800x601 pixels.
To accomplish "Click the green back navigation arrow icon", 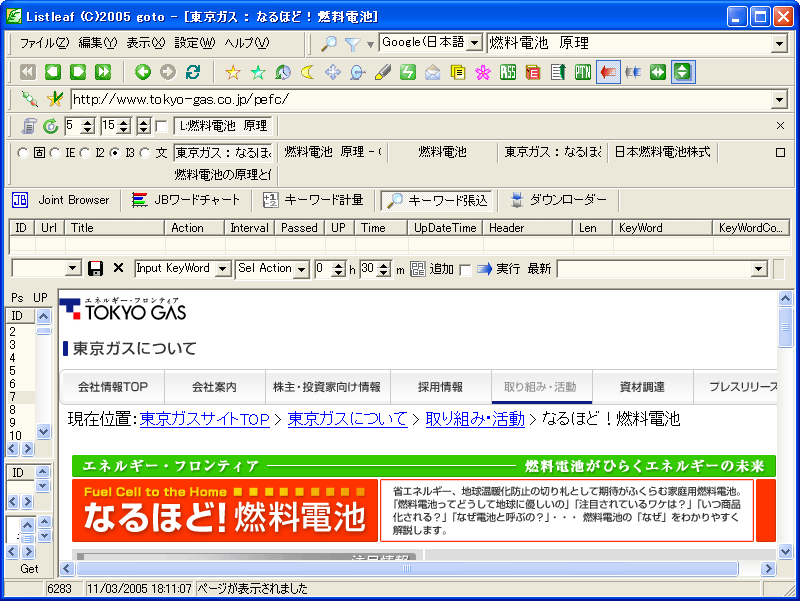I will click(145, 72).
